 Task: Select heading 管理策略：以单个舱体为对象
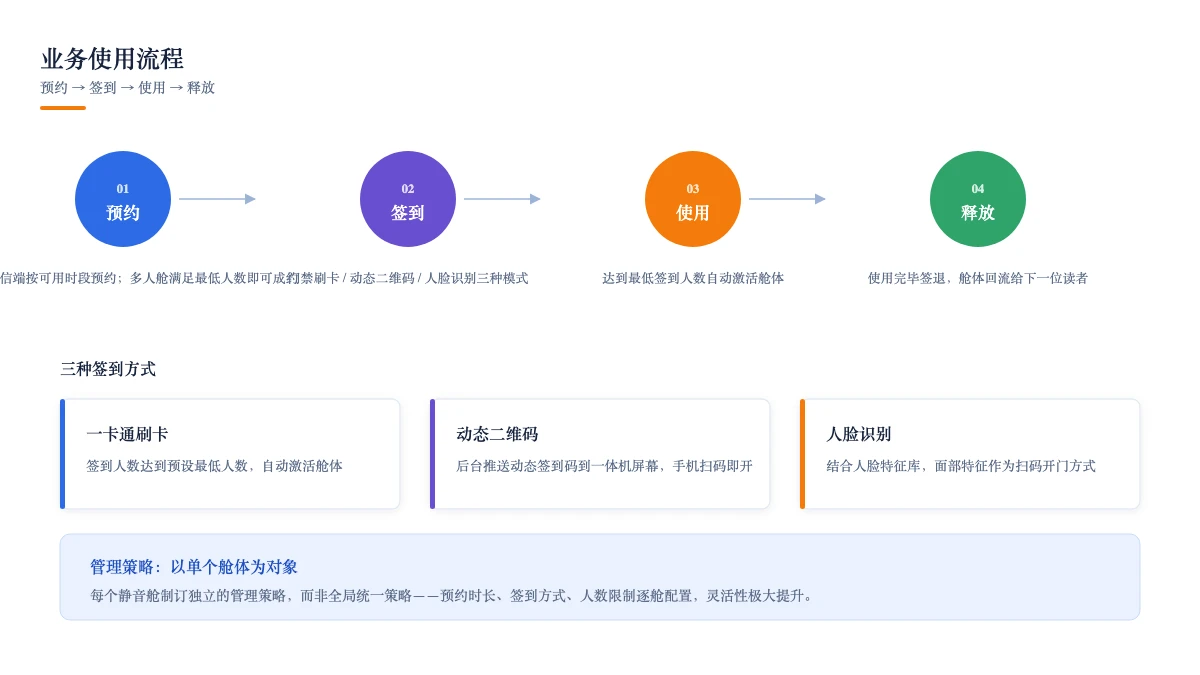194,567
